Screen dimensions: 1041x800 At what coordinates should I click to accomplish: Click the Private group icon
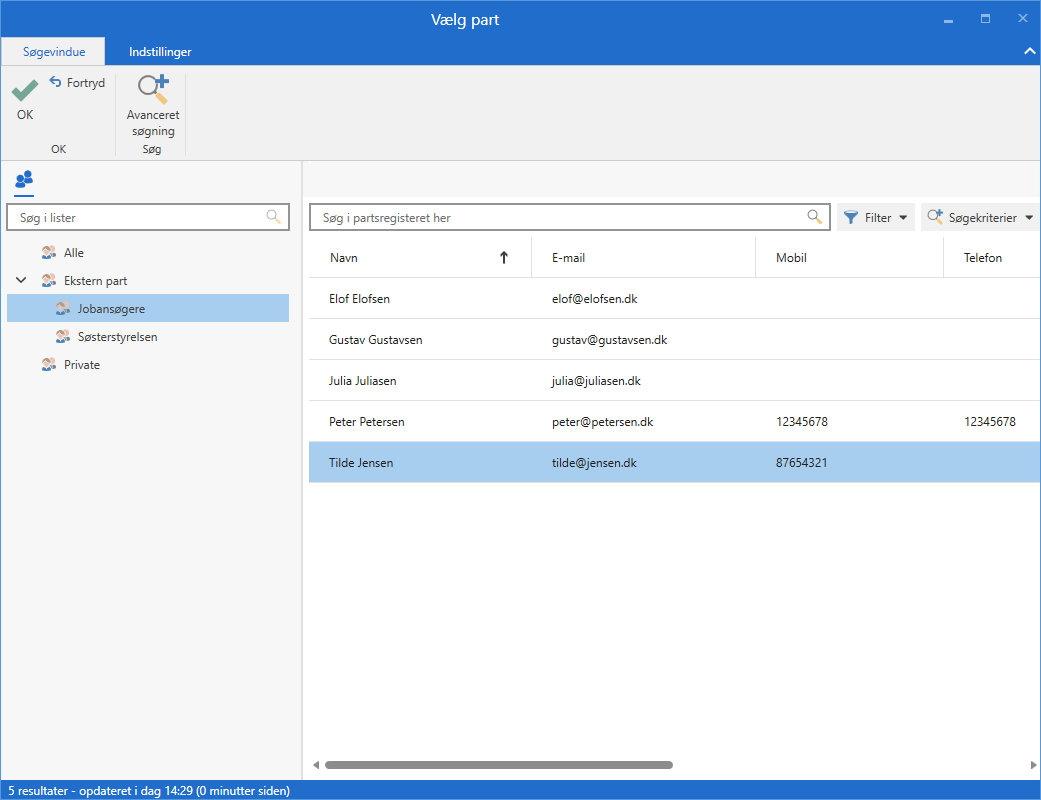pos(48,364)
